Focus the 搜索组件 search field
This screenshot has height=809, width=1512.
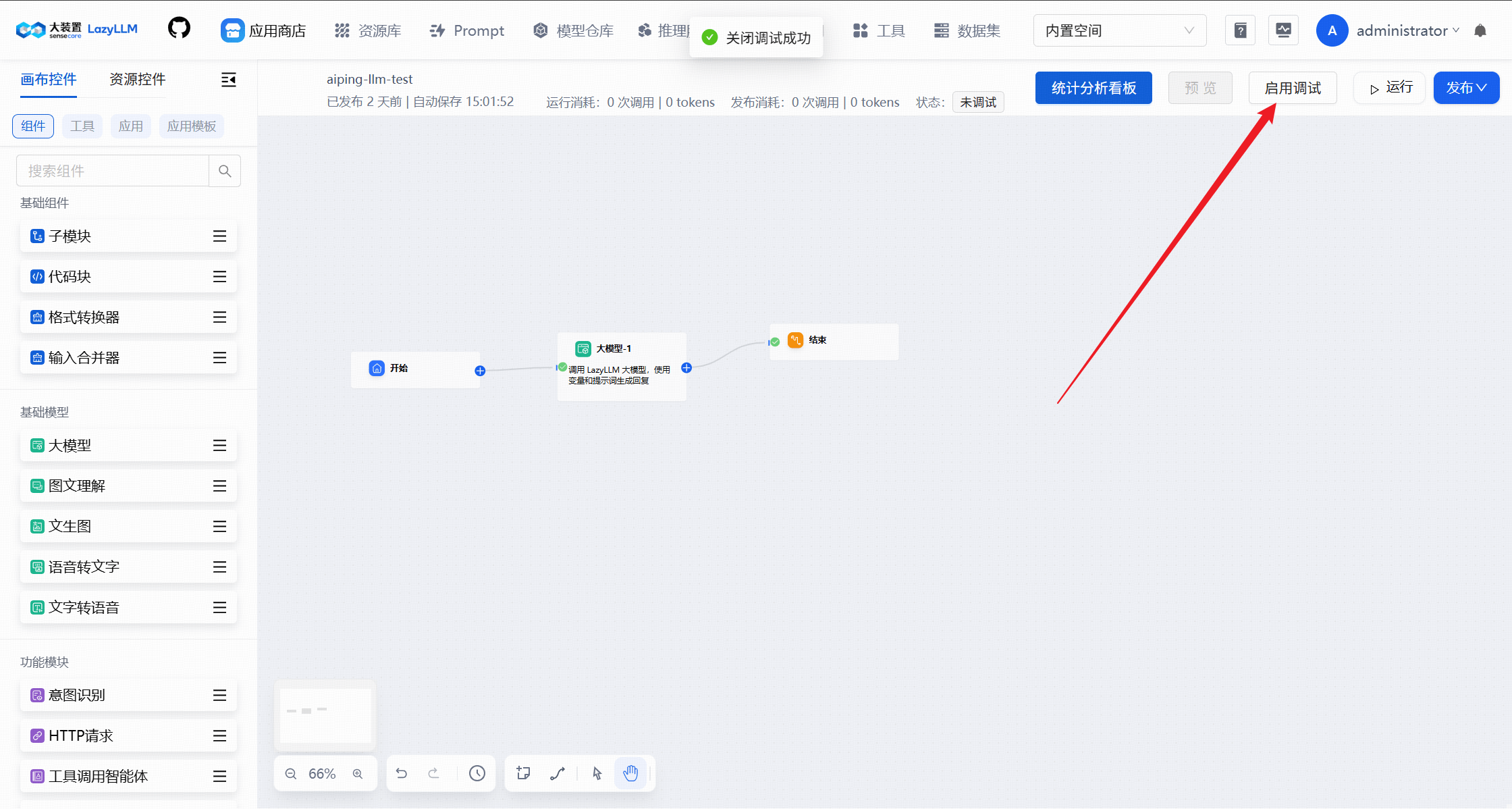(113, 171)
